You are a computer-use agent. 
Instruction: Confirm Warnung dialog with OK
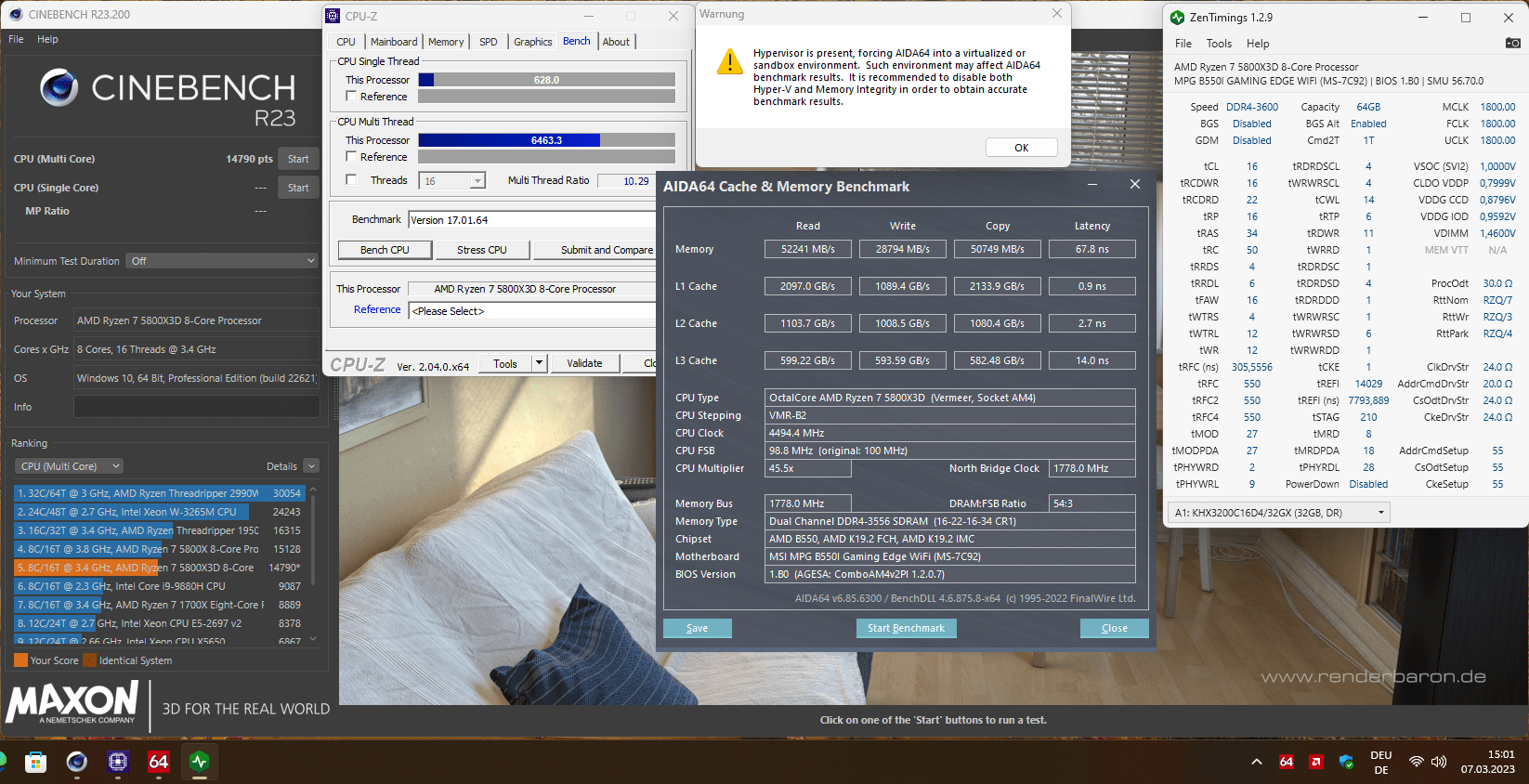pyautogui.click(x=1021, y=148)
